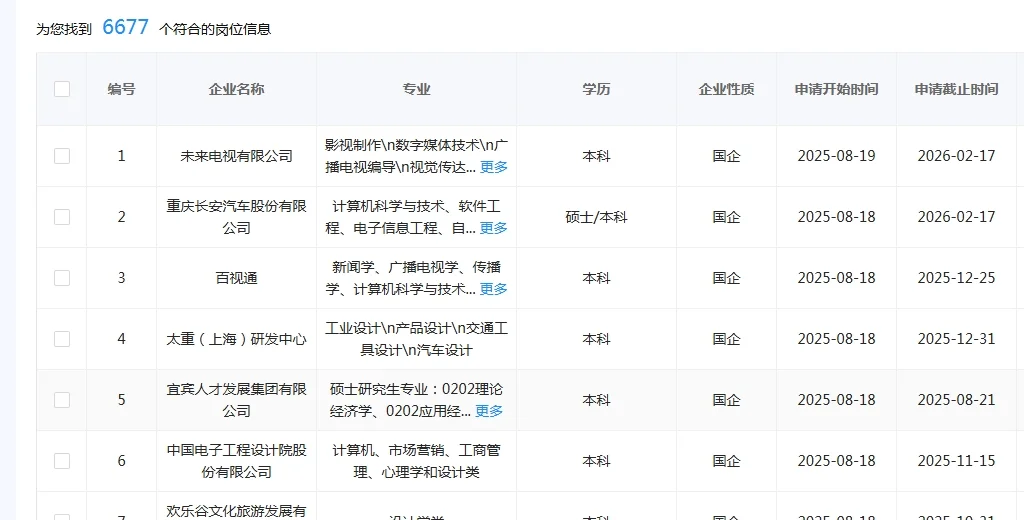Screen dimensions: 1024x520
Task: Select company name 欢乐谷文化旅游发展有
Action: point(236,511)
